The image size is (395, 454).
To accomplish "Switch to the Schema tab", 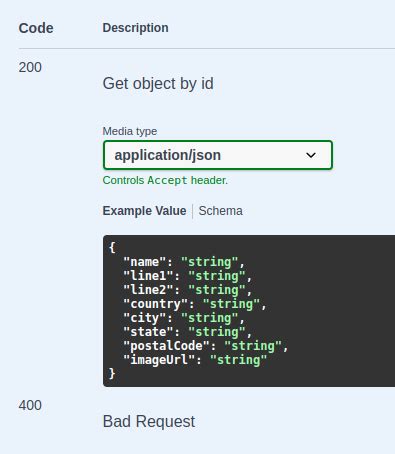I will pos(220,211).
